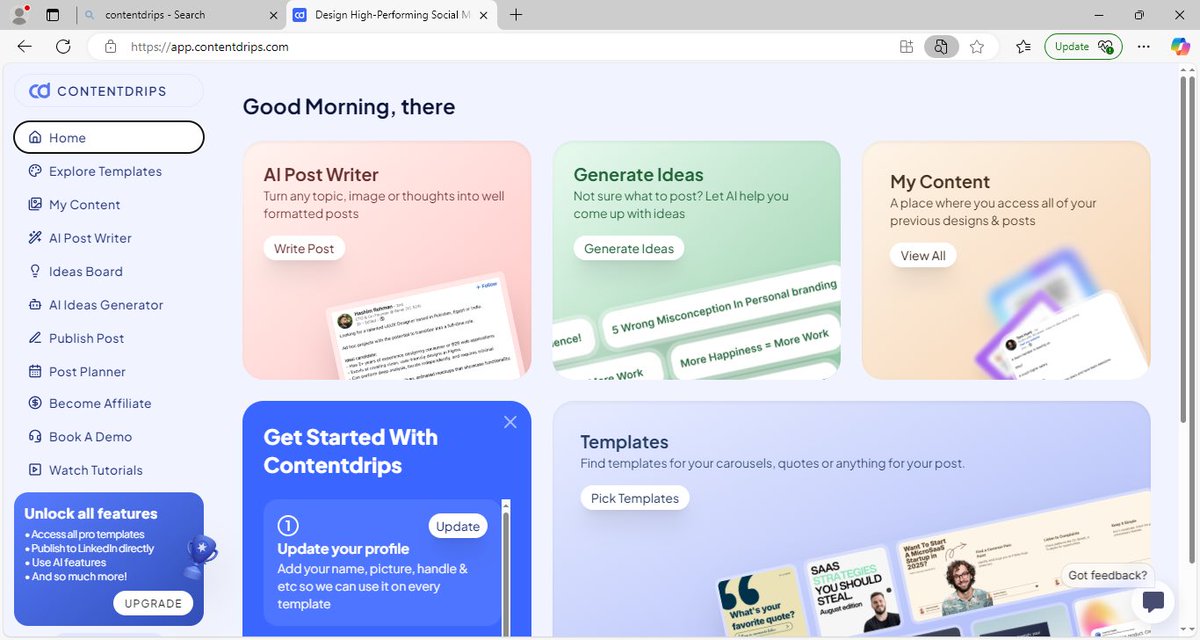
Task: Click the Copilot icon in toolbar
Action: 1180,46
